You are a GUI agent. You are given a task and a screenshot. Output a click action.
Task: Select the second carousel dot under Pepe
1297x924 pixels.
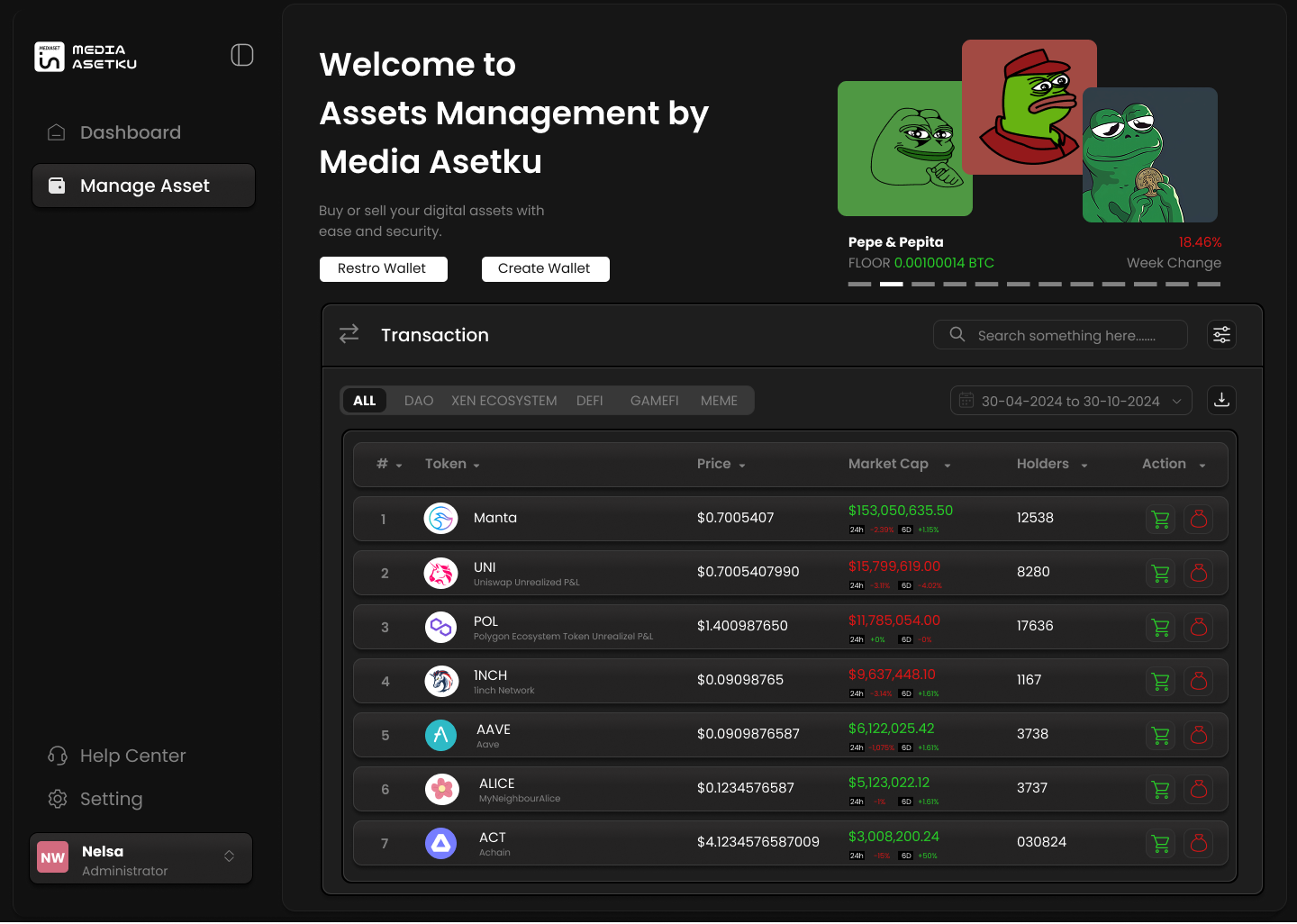[891, 284]
